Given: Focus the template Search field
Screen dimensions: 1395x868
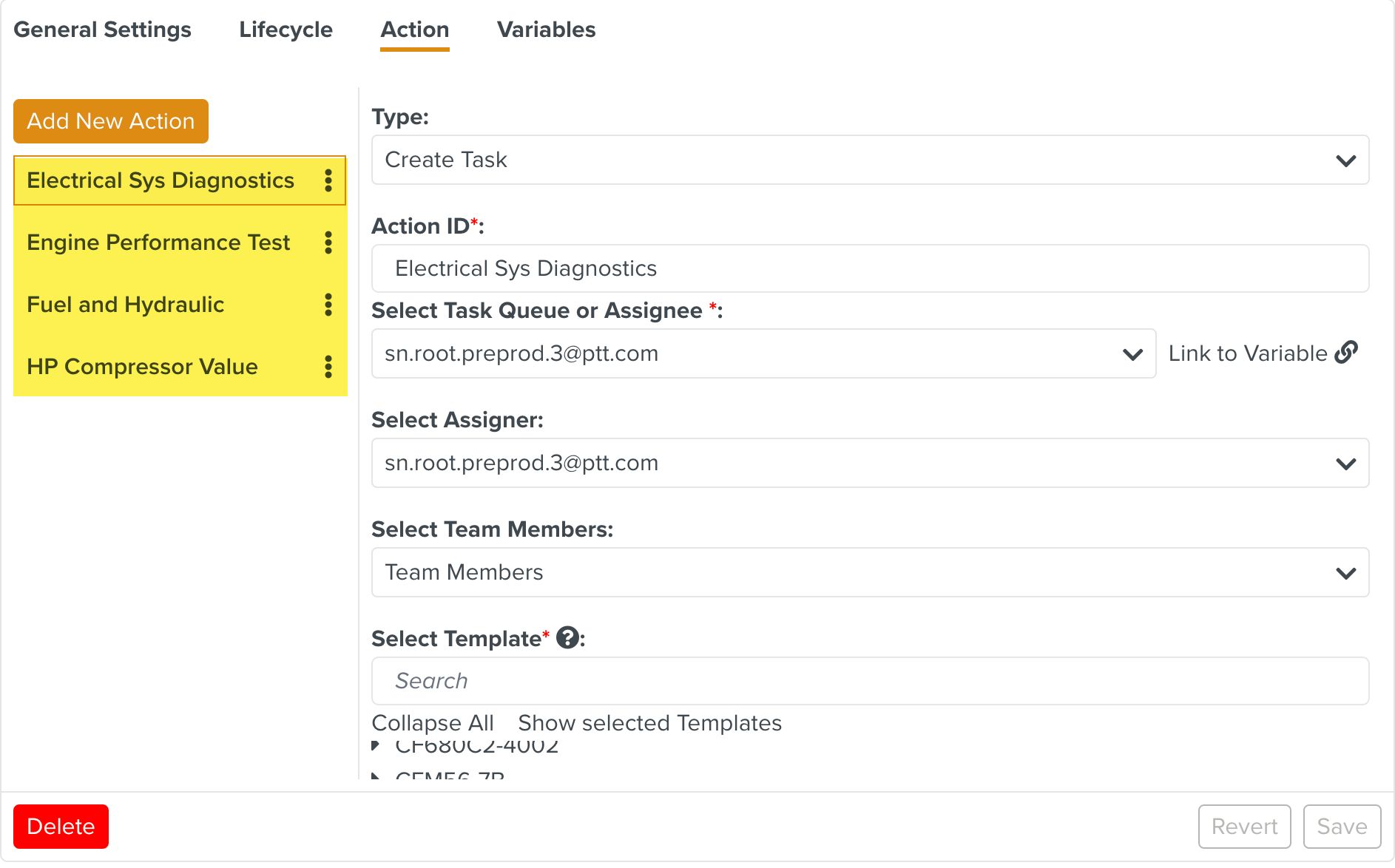Looking at the screenshot, I should coord(870,681).
